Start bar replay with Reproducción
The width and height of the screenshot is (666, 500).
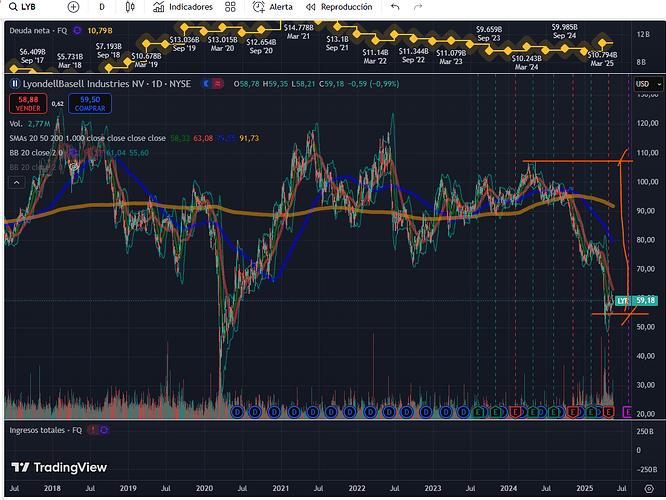pos(339,7)
